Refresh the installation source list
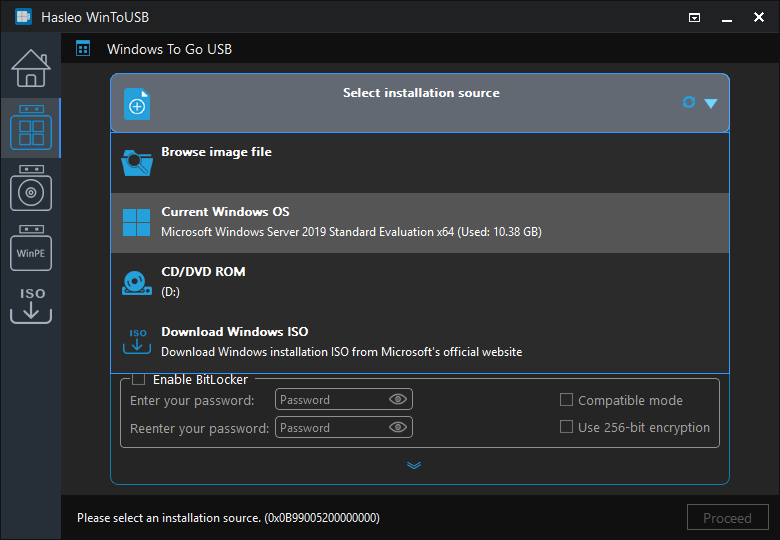 [x=688, y=102]
